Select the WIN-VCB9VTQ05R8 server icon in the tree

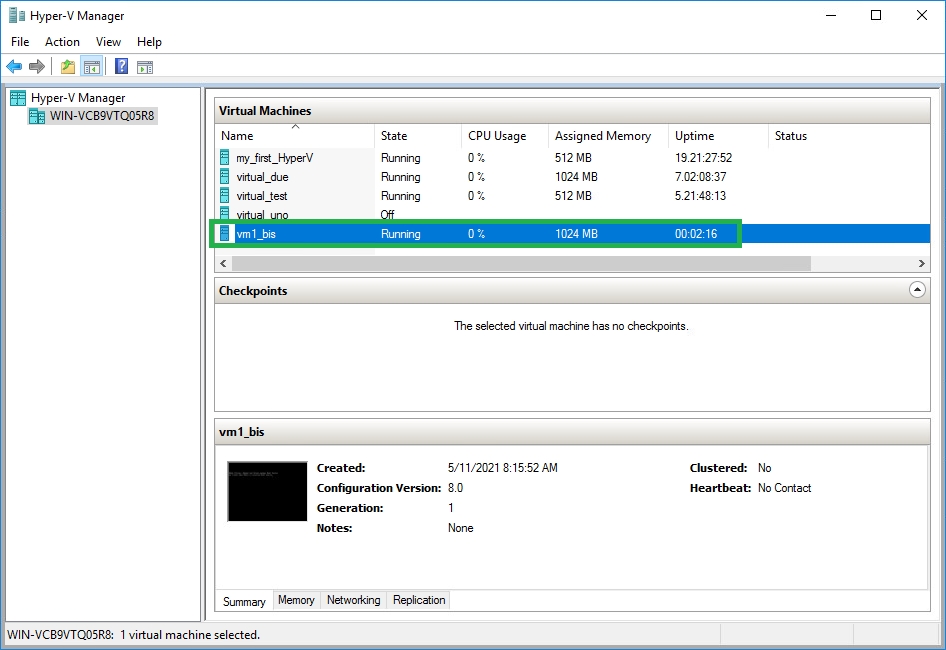38,116
